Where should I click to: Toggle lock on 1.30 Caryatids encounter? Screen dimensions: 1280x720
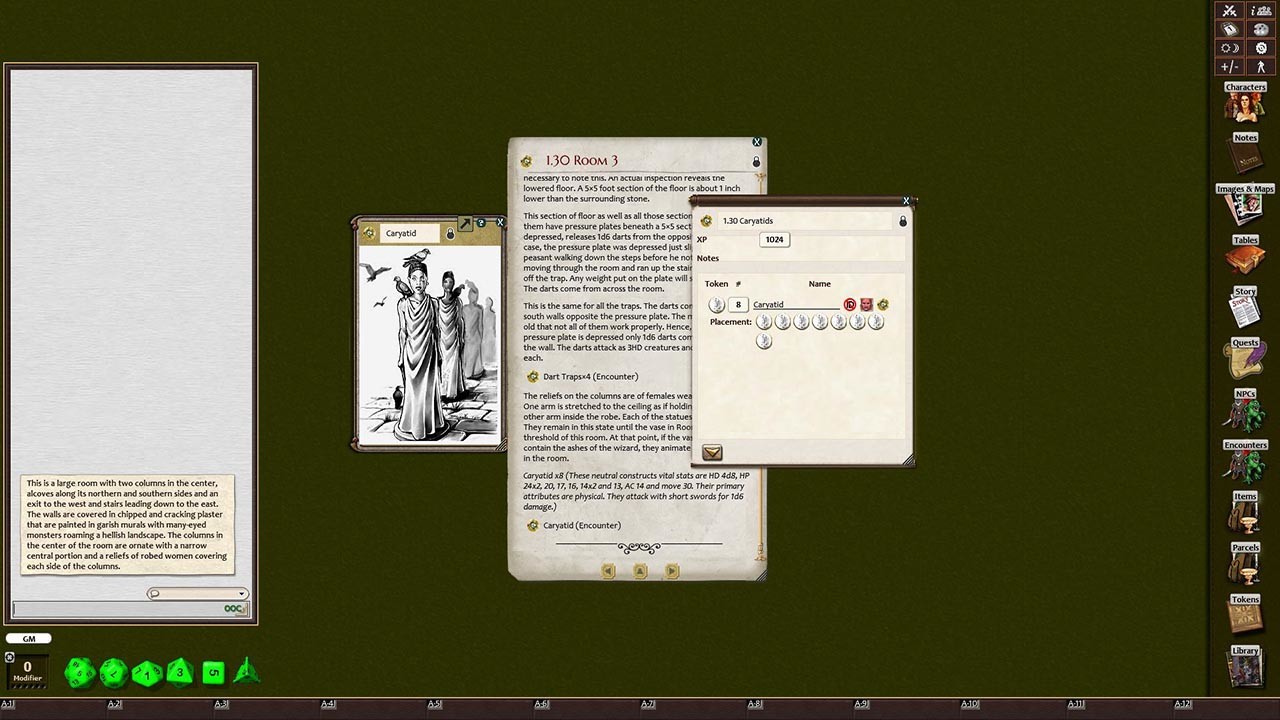pos(903,221)
